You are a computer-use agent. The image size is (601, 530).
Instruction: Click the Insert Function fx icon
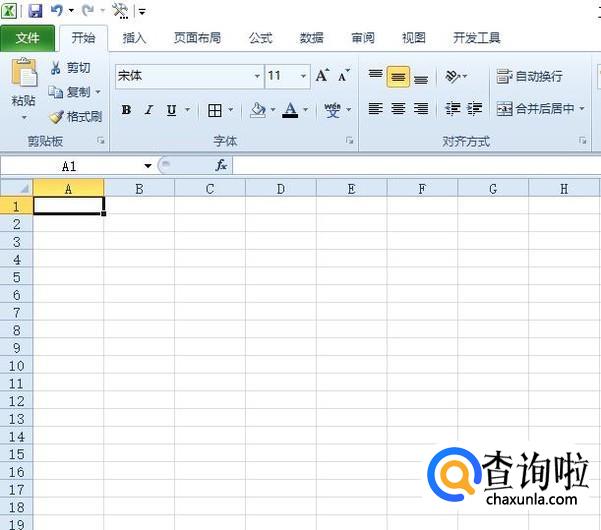[221, 166]
